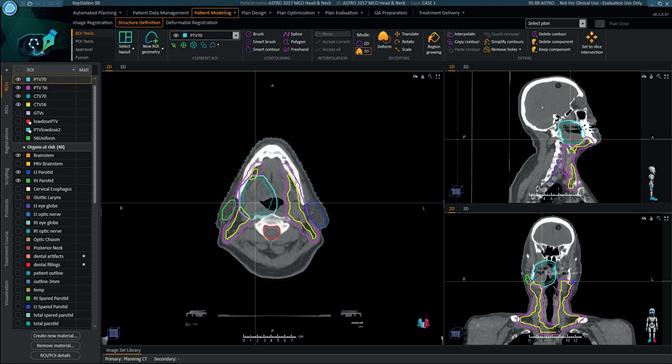Image resolution: width=672 pixels, height=364 pixels.
Task: Open the Structure Definition tab
Action: coord(139,22)
